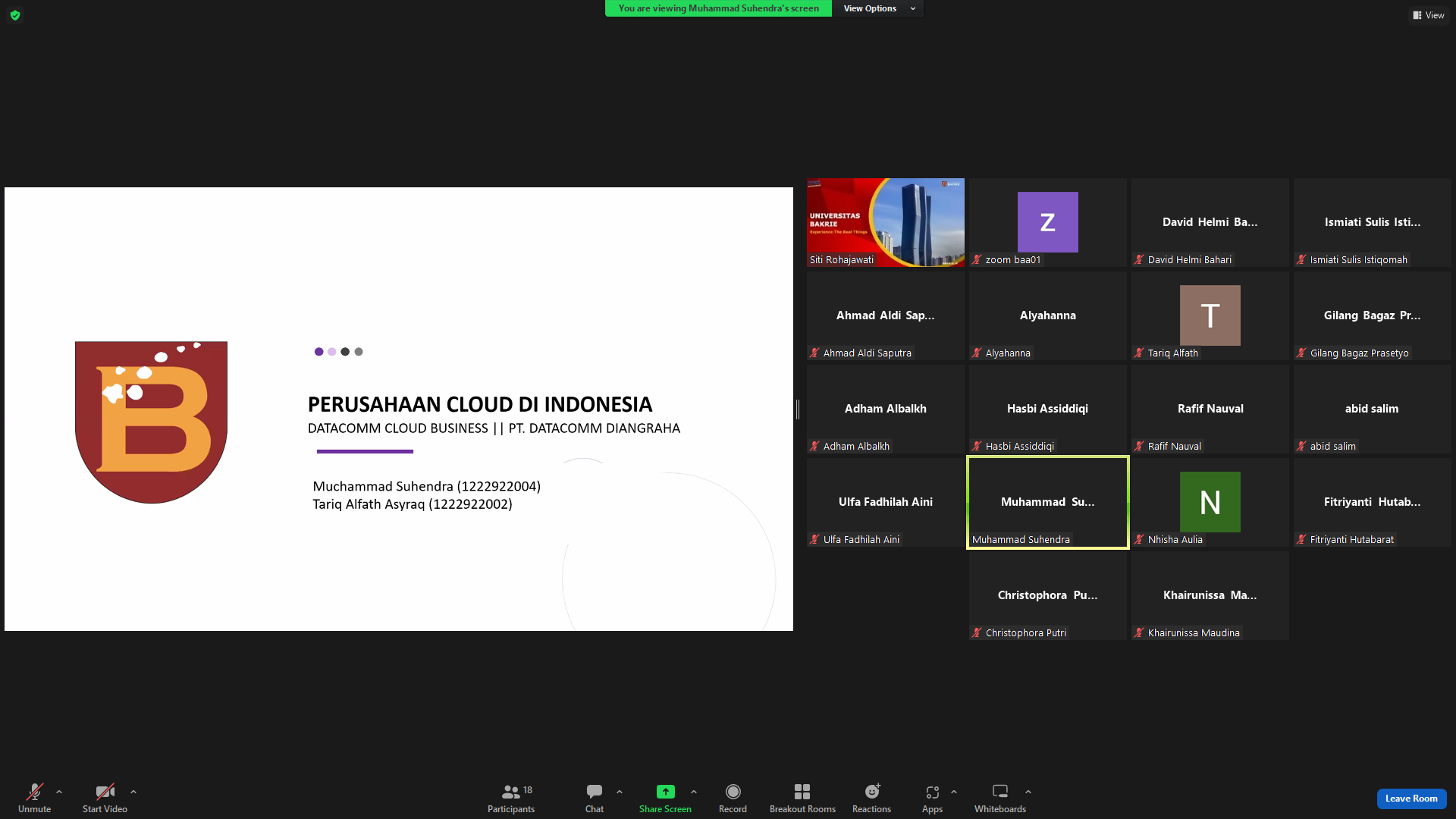Open the Chat panel
The height and width of the screenshot is (819, 1456).
pyautogui.click(x=595, y=798)
